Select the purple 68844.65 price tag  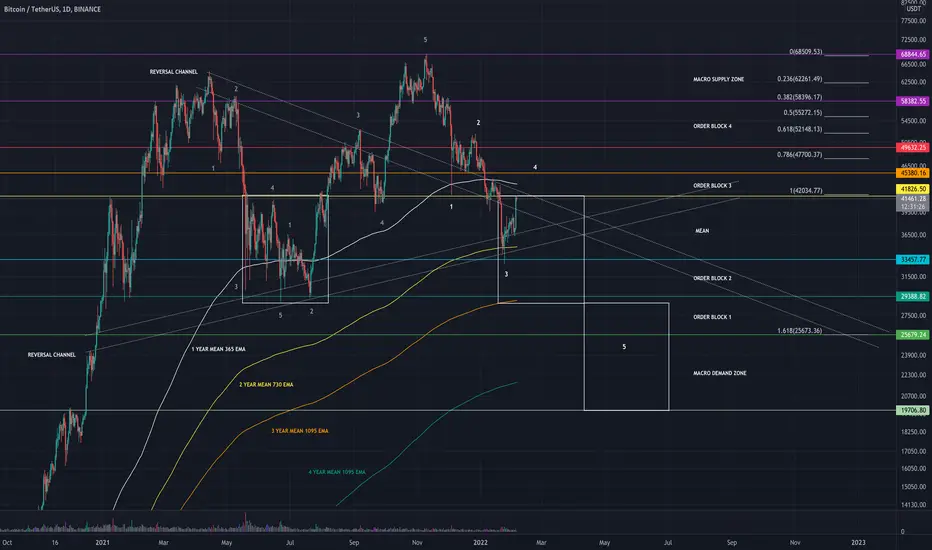click(x=912, y=54)
